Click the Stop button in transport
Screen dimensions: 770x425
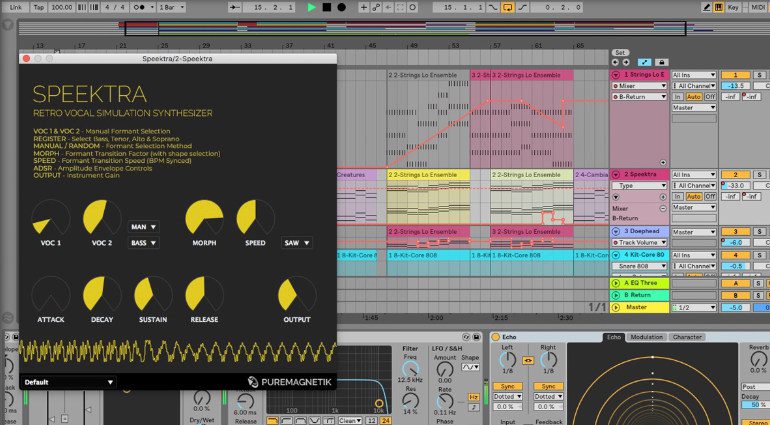click(x=326, y=7)
